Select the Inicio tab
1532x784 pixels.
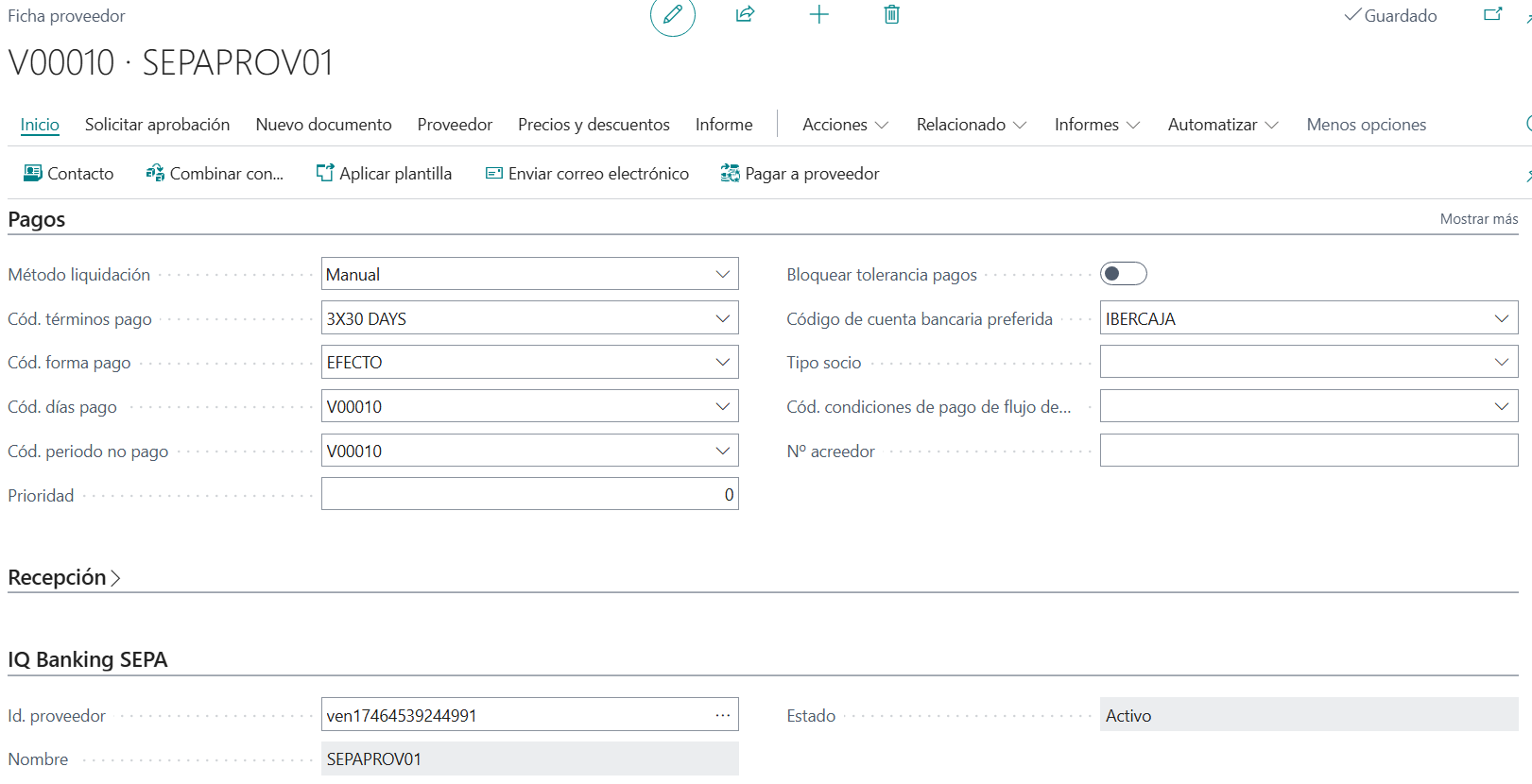pyautogui.click(x=40, y=125)
